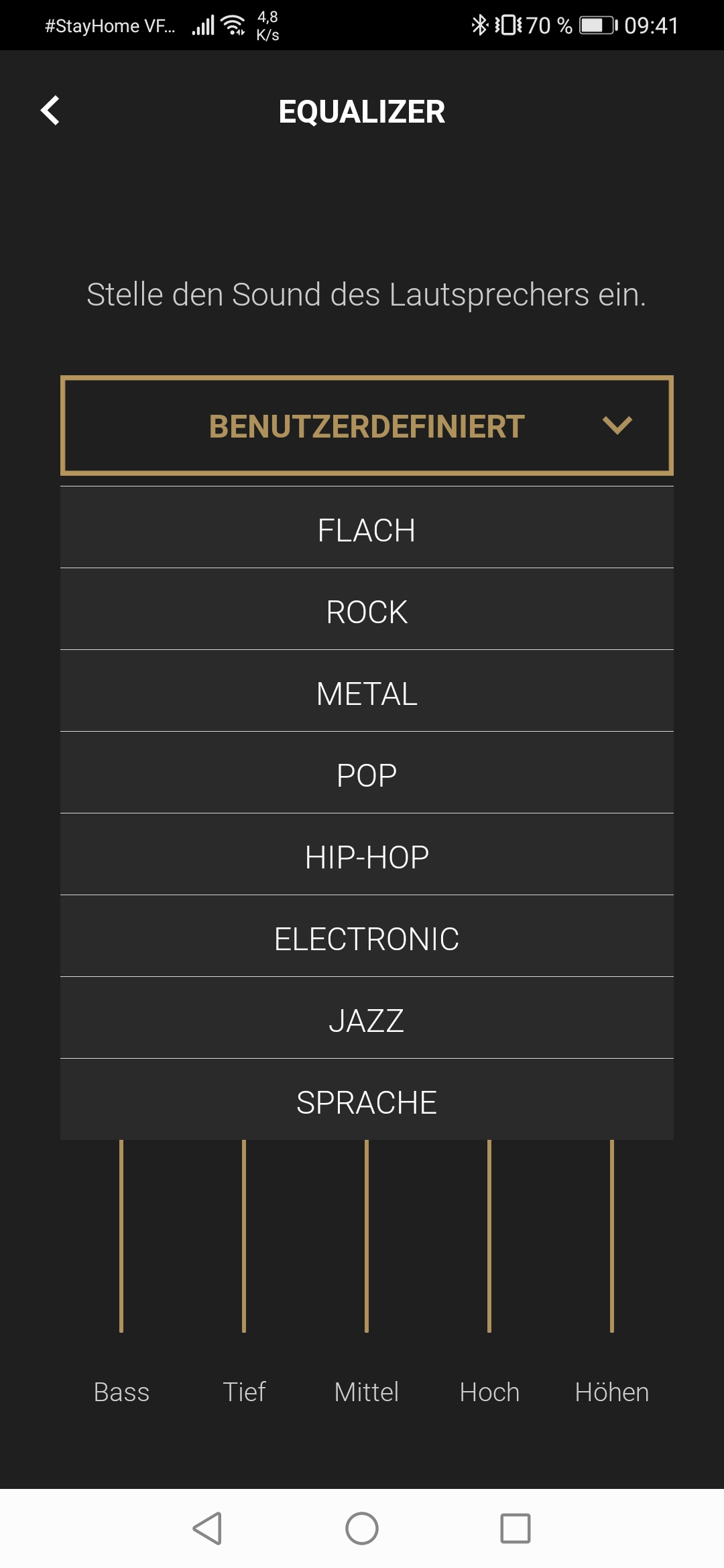This screenshot has height=1568, width=724.
Task: Click the Mittel slider bar
Action: point(367,1236)
